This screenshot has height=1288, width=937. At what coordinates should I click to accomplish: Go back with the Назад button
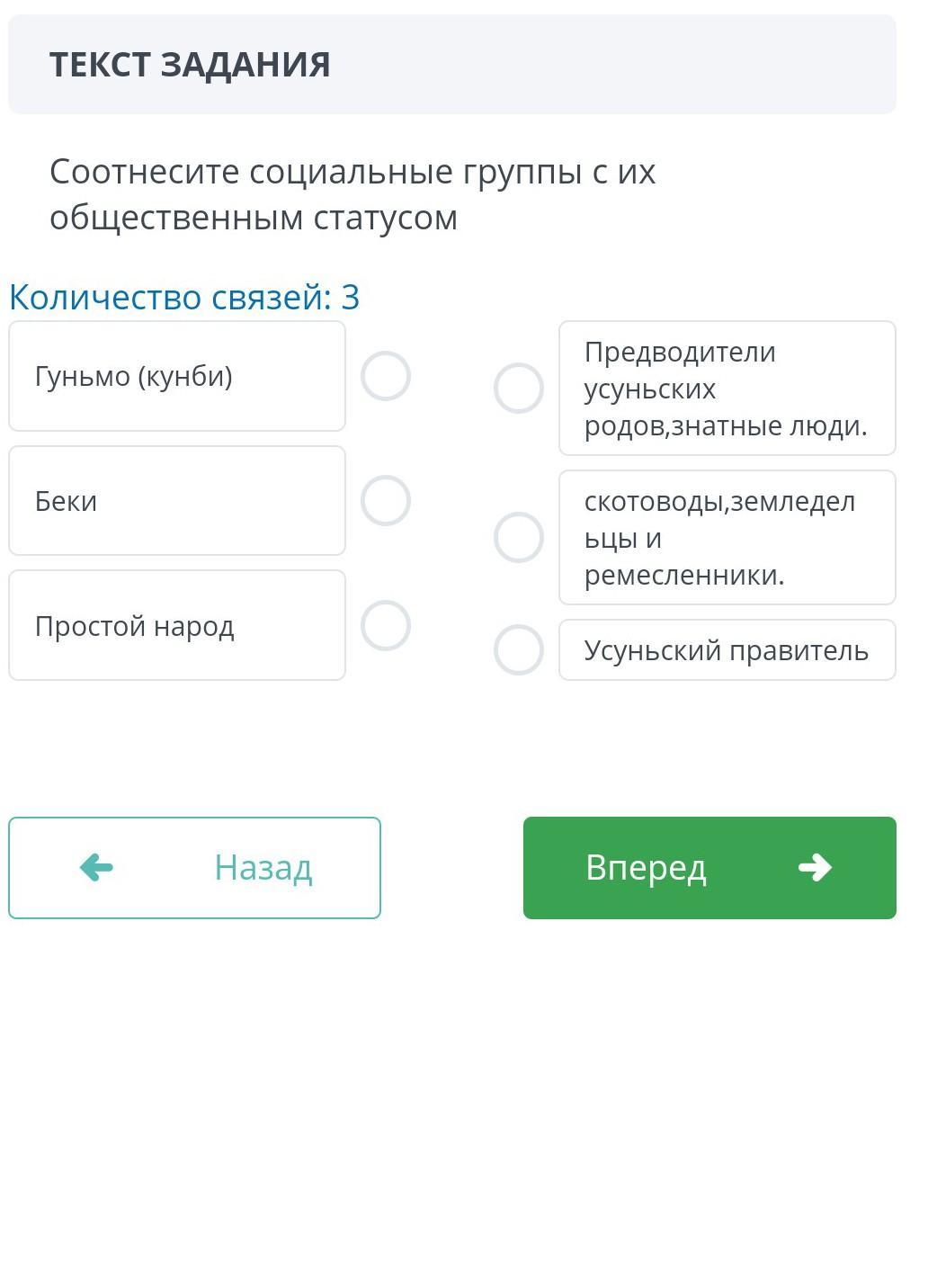tap(194, 868)
